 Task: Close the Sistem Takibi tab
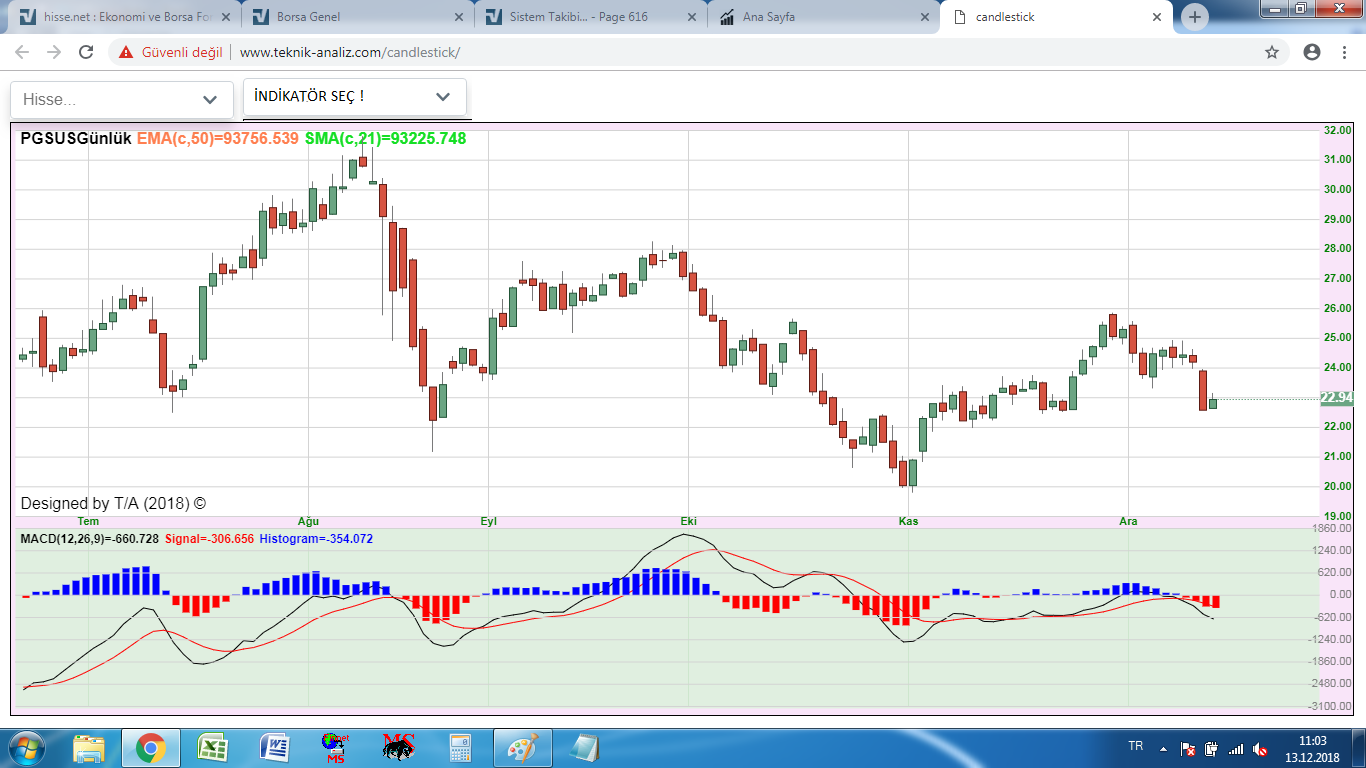[x=691, y=17]
